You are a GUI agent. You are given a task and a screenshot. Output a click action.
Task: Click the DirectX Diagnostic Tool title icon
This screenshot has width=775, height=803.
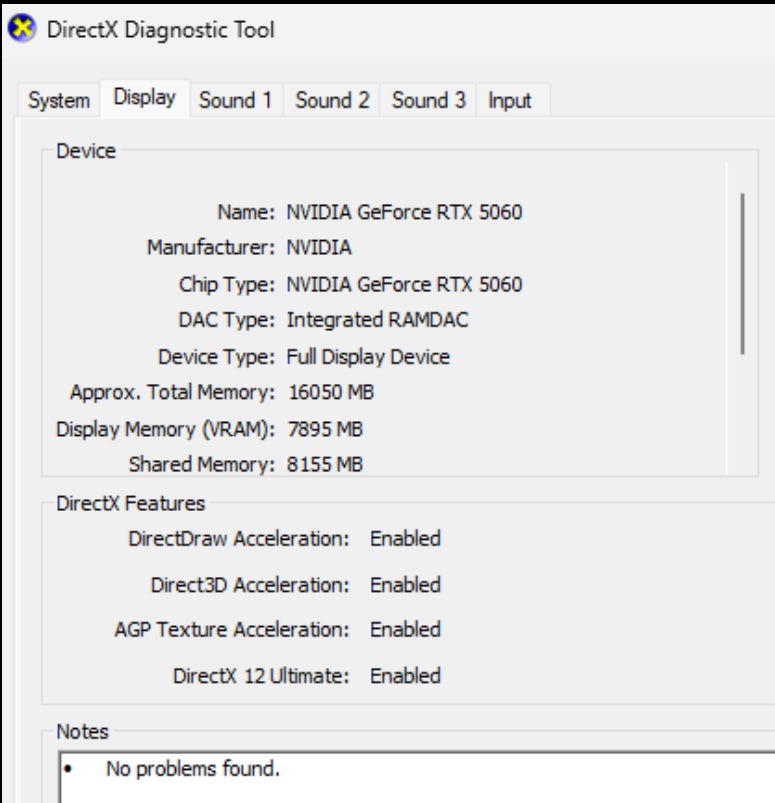pos(22,29)
